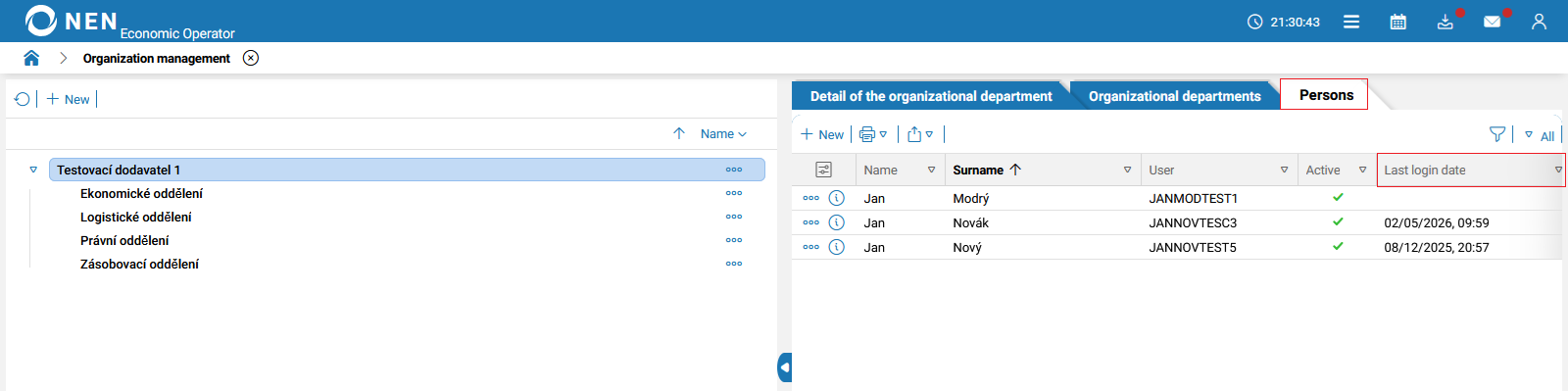The image size is (1568, 391).
Task: Open the Name sort dropdown
Action: [x=723, y=133]
